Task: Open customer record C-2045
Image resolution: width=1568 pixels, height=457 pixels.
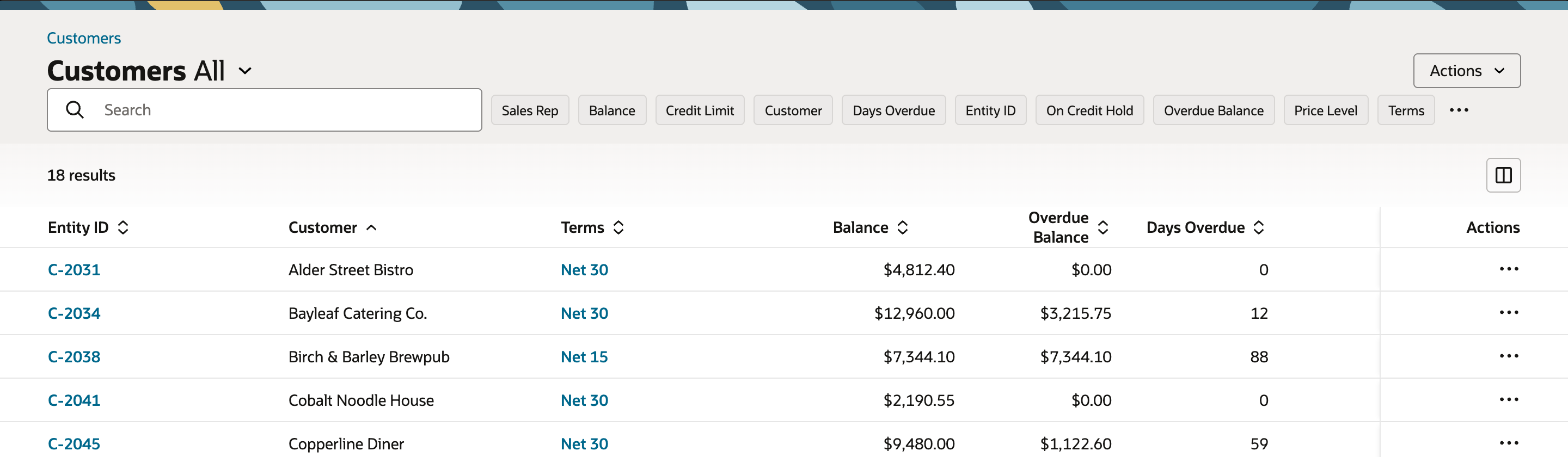Action: click(x=74, y=443)
